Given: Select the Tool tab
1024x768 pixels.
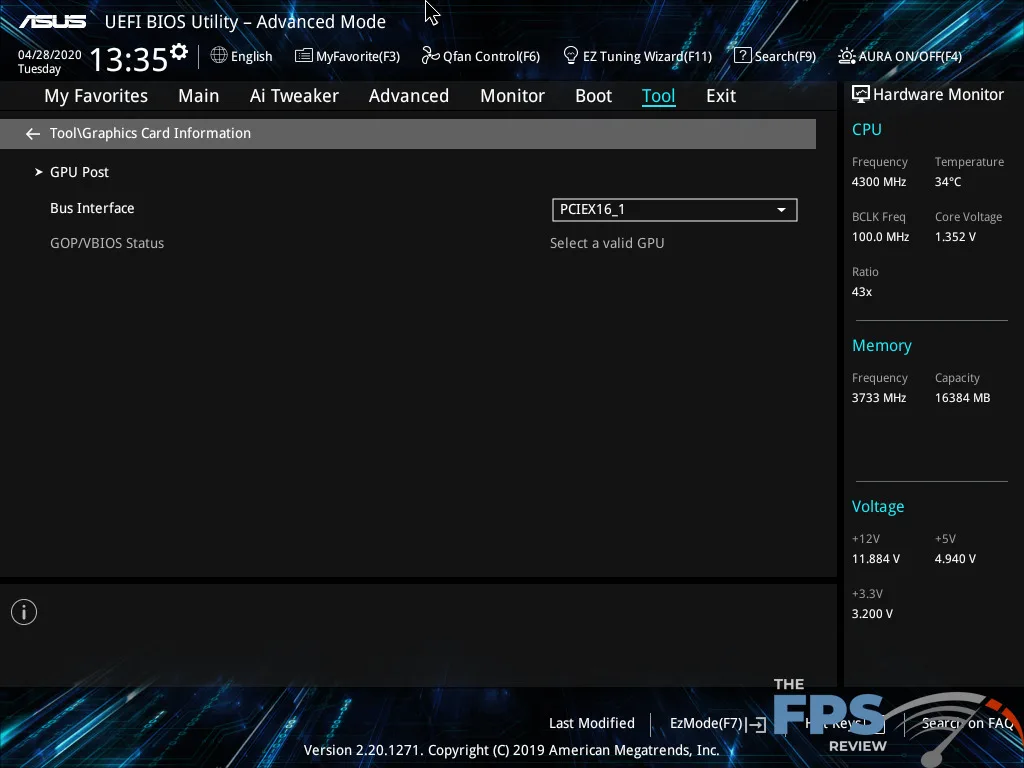Looking at the screenshot, I should pyautogui.click(x=658, y=96).
